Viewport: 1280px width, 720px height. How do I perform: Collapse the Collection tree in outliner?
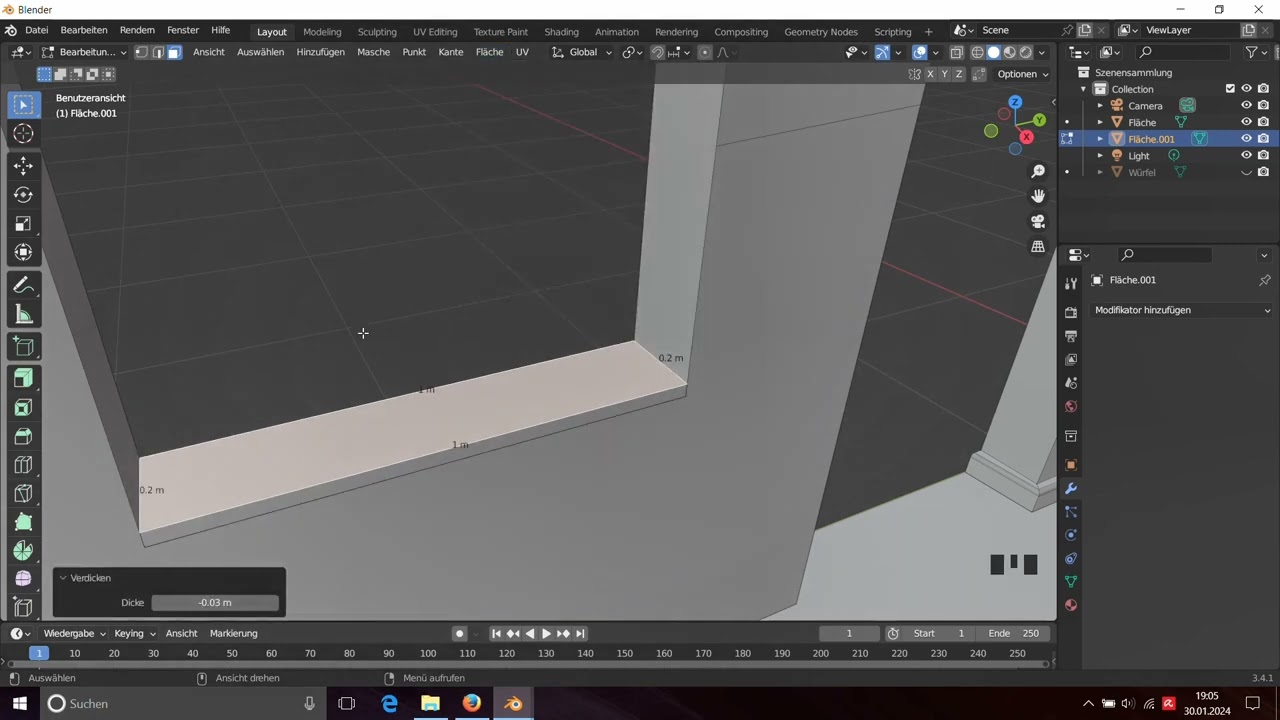1083,89
